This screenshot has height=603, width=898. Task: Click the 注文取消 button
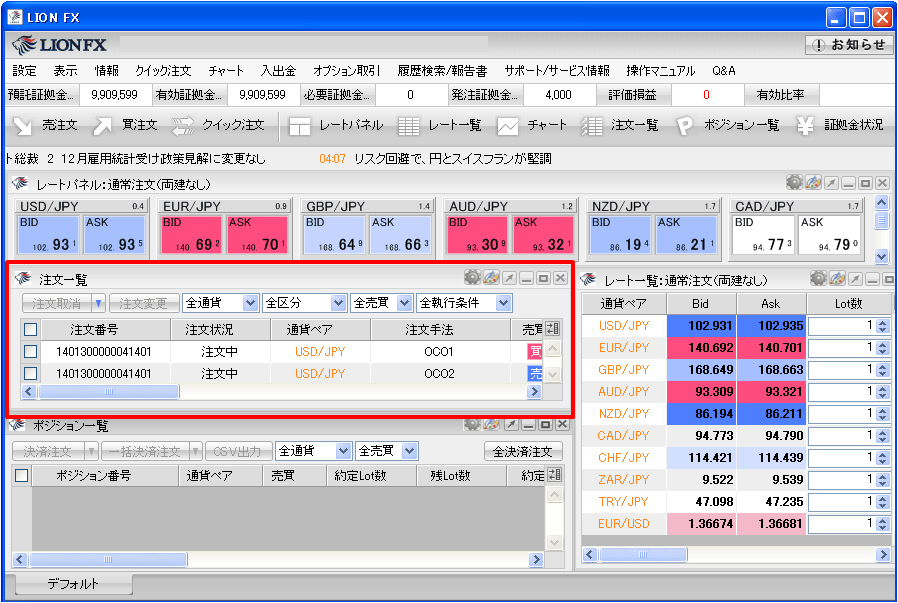pyautogui.click(x=57, y=303)
